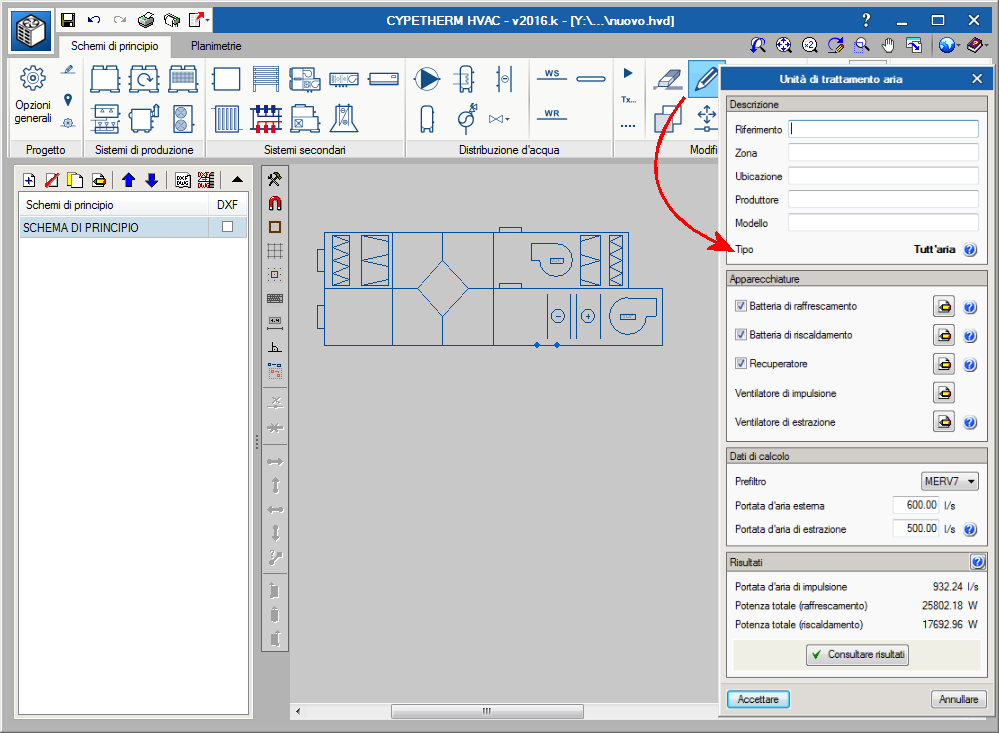Viewport: 999px width, 733px height.
Task: Select the expansion vessel icon
Action: (427, 119)
